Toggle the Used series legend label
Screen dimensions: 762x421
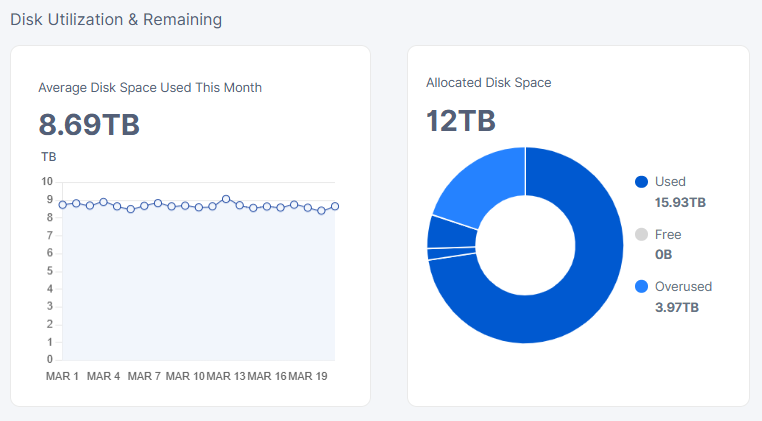[x=670, y=182]
